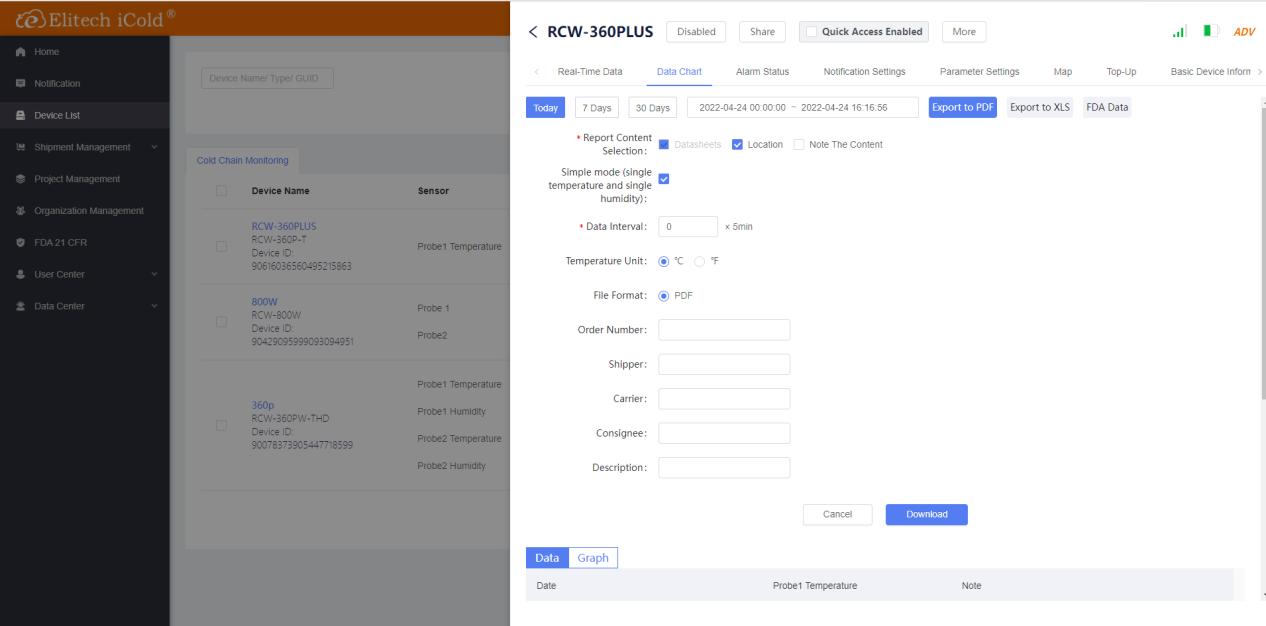Click the Organization Management icon

[x=20, y=211]
